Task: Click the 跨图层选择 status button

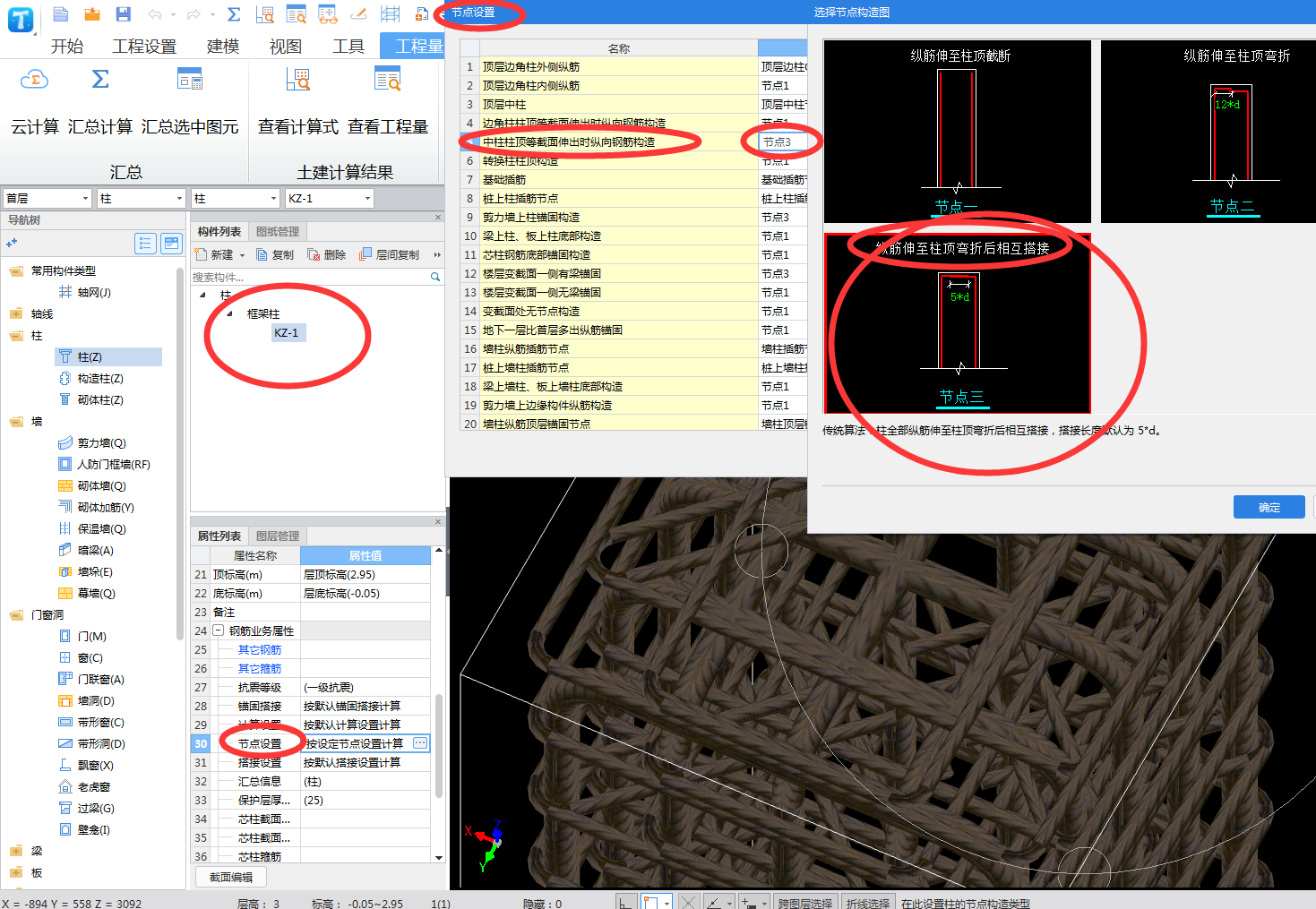Action: [x=805, y=903]
